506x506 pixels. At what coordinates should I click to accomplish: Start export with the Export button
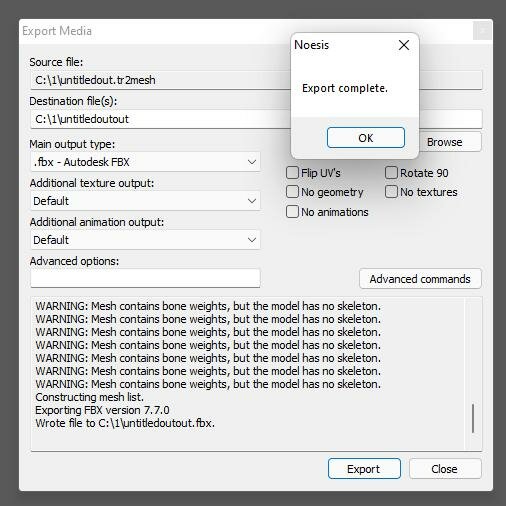364,469
